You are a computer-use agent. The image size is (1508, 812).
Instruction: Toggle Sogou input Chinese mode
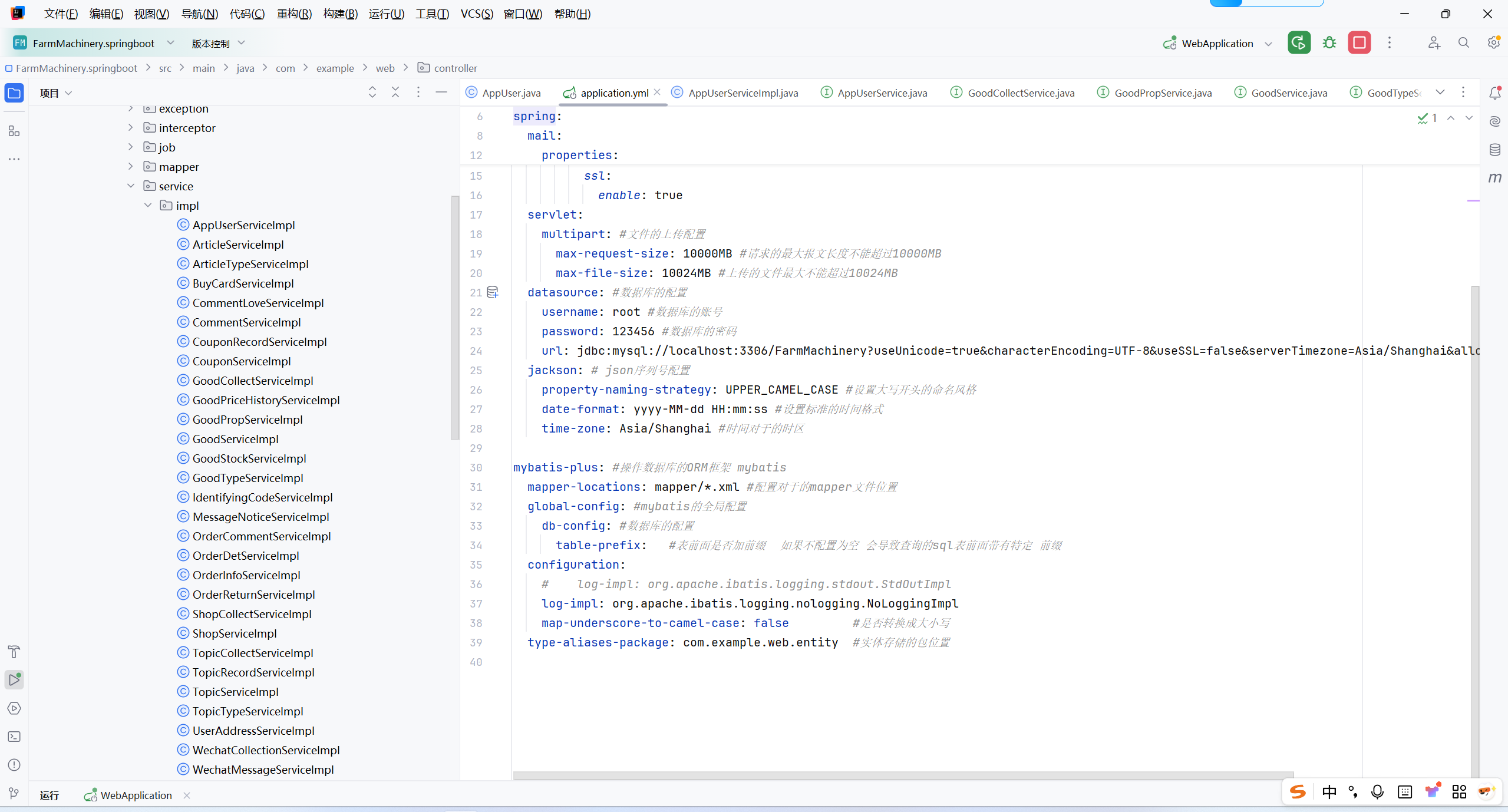click(x=1329, y=792)
